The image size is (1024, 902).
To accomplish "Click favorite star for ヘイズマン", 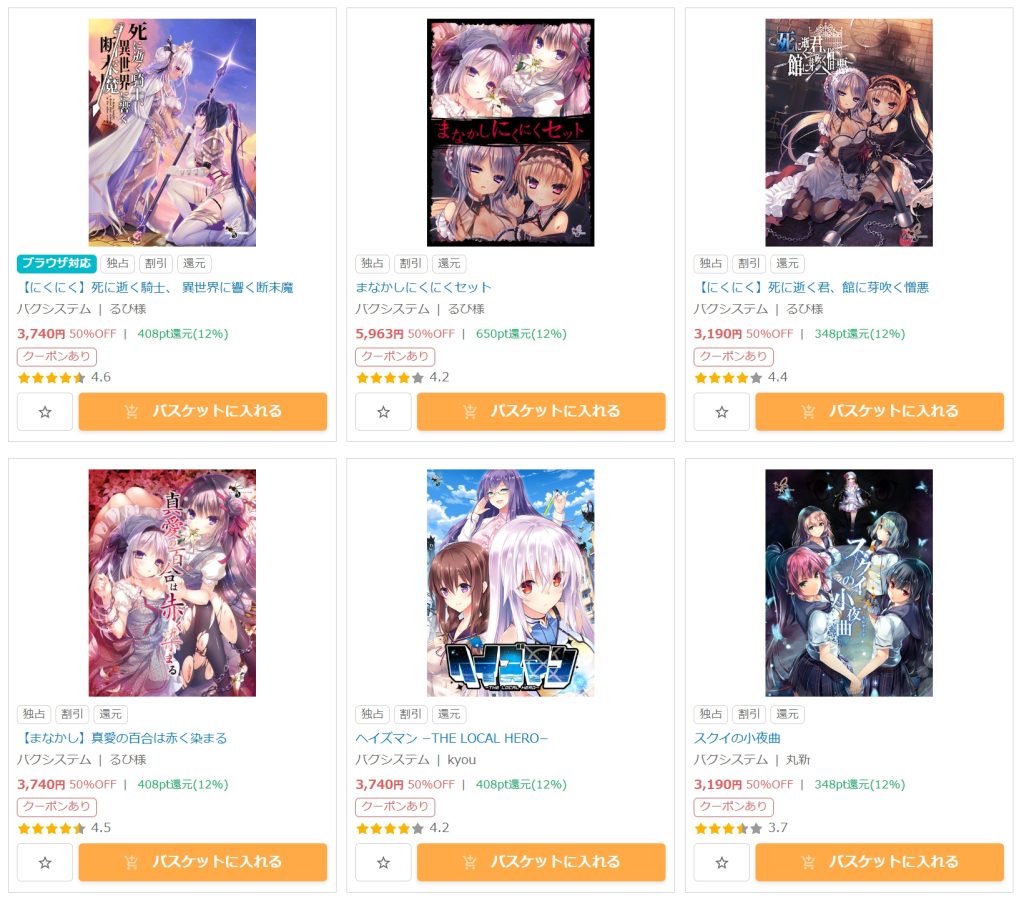I will pos(383,863).
